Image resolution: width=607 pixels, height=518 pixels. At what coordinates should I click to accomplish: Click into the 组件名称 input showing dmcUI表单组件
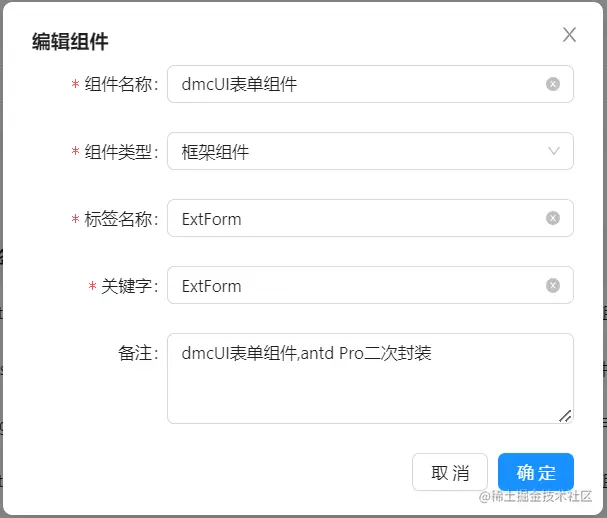[x=350, y=84]
